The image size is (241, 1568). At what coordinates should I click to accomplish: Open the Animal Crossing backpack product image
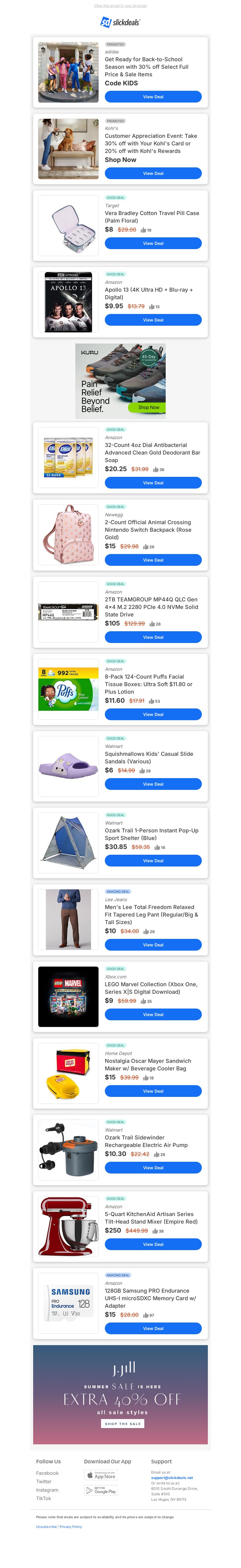(68, 534)
